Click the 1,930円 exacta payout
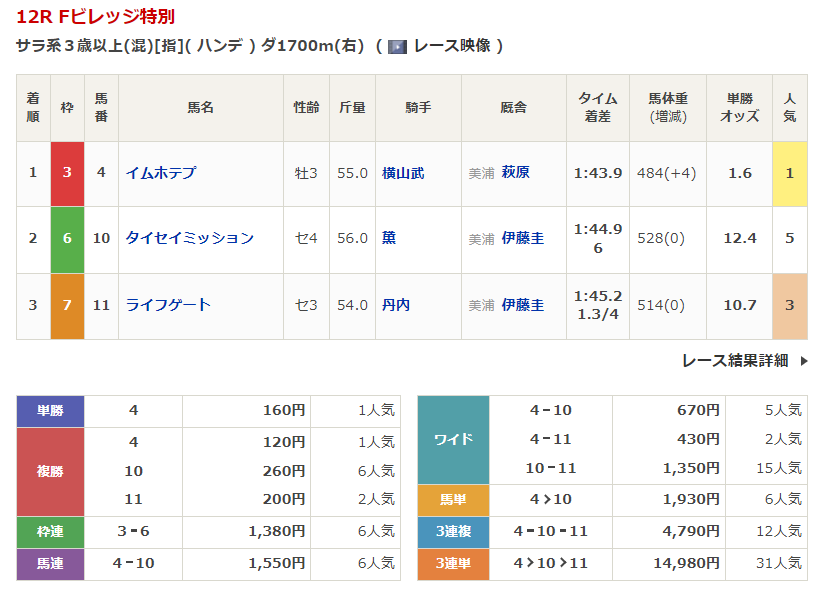 [691, 499]
